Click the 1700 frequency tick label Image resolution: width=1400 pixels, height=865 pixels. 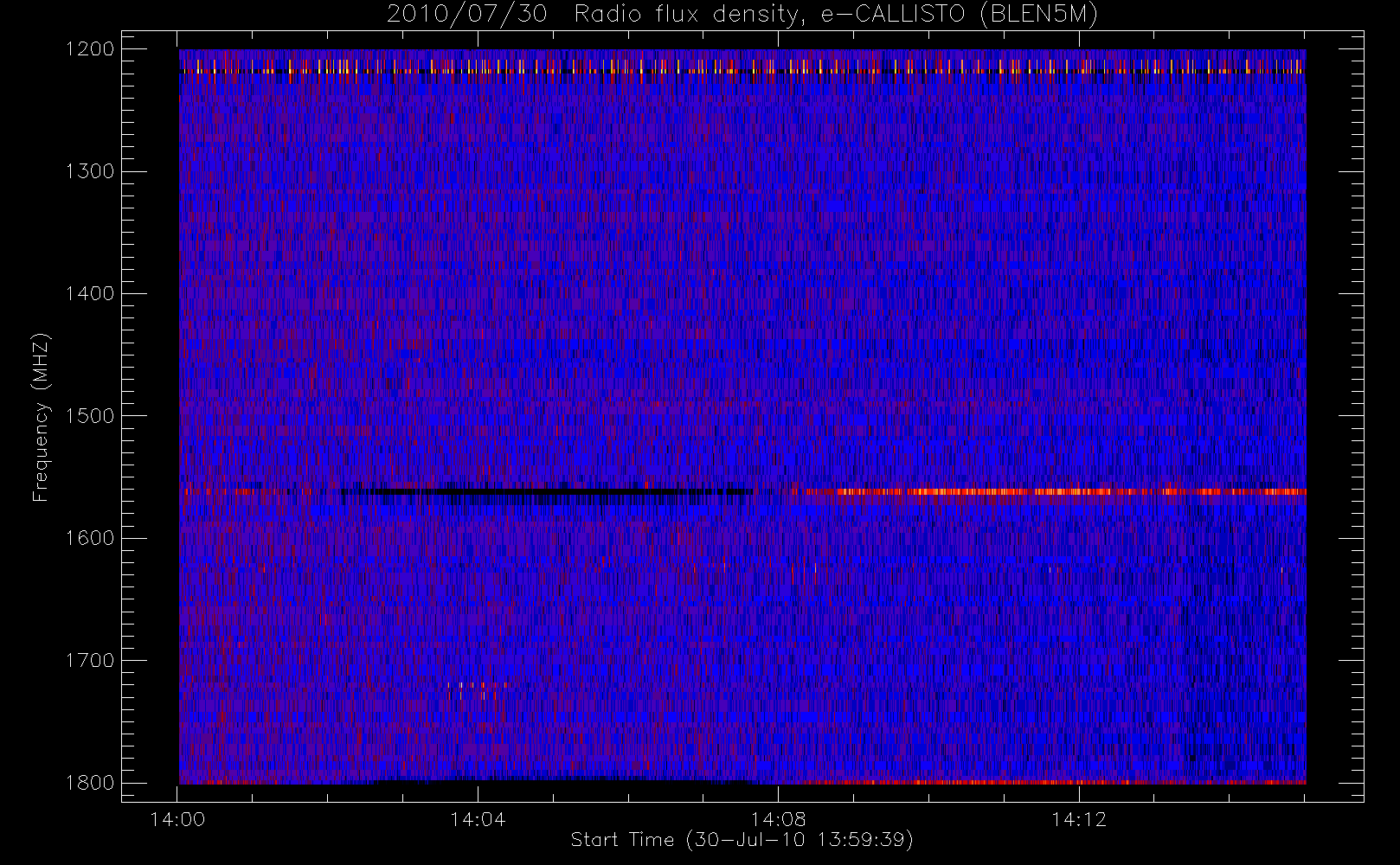[90, 661]
